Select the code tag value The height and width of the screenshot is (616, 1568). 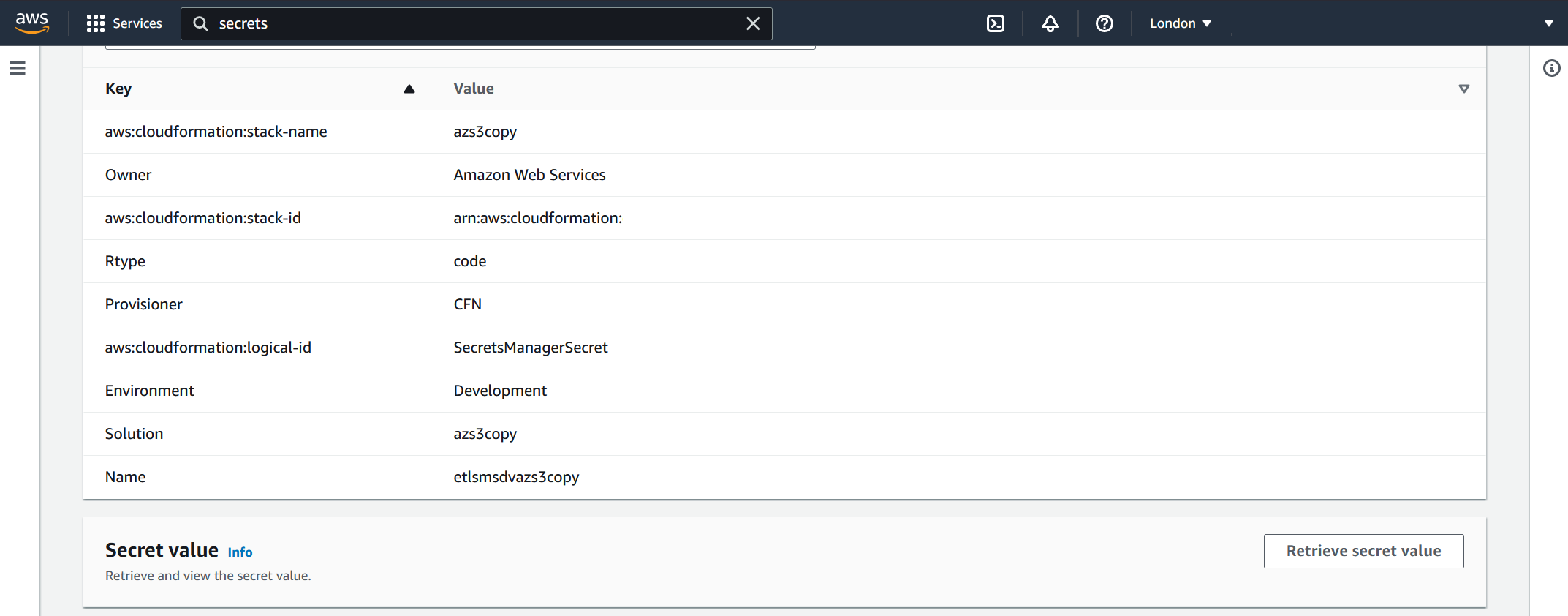coord(469,261)
